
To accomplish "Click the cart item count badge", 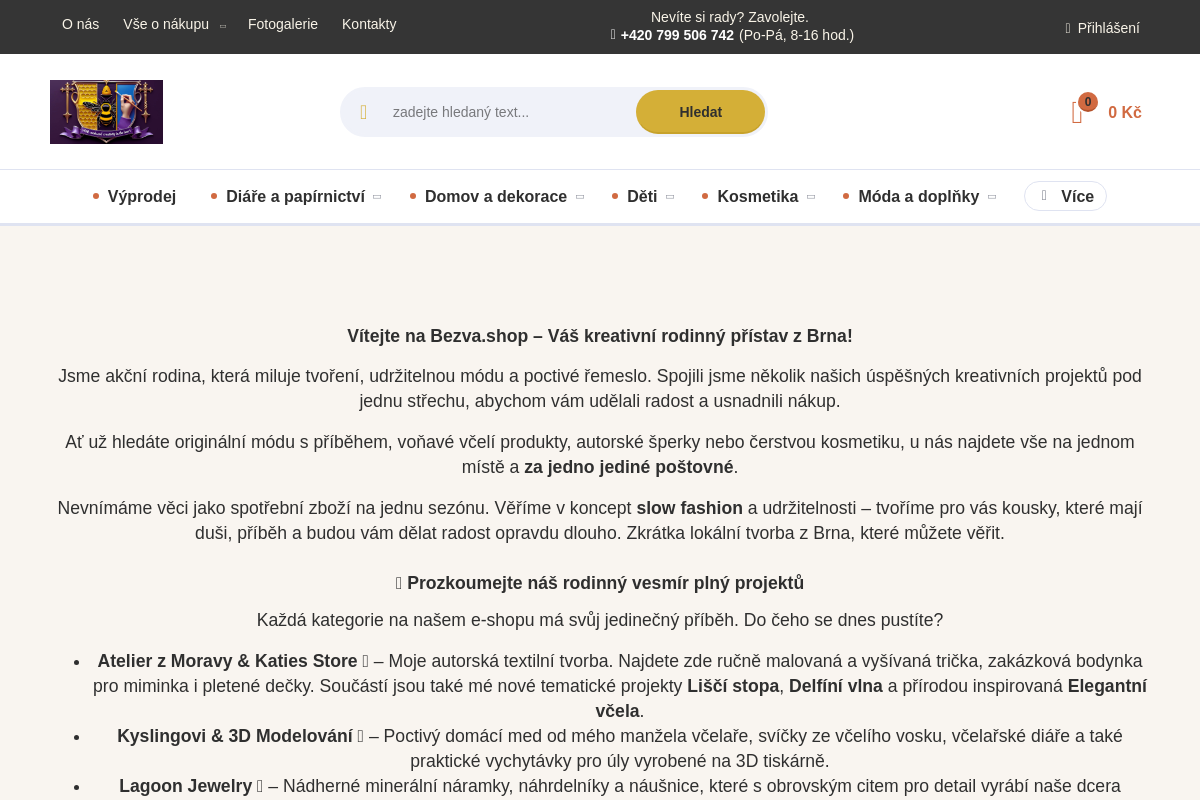I will click(1088, 102).
